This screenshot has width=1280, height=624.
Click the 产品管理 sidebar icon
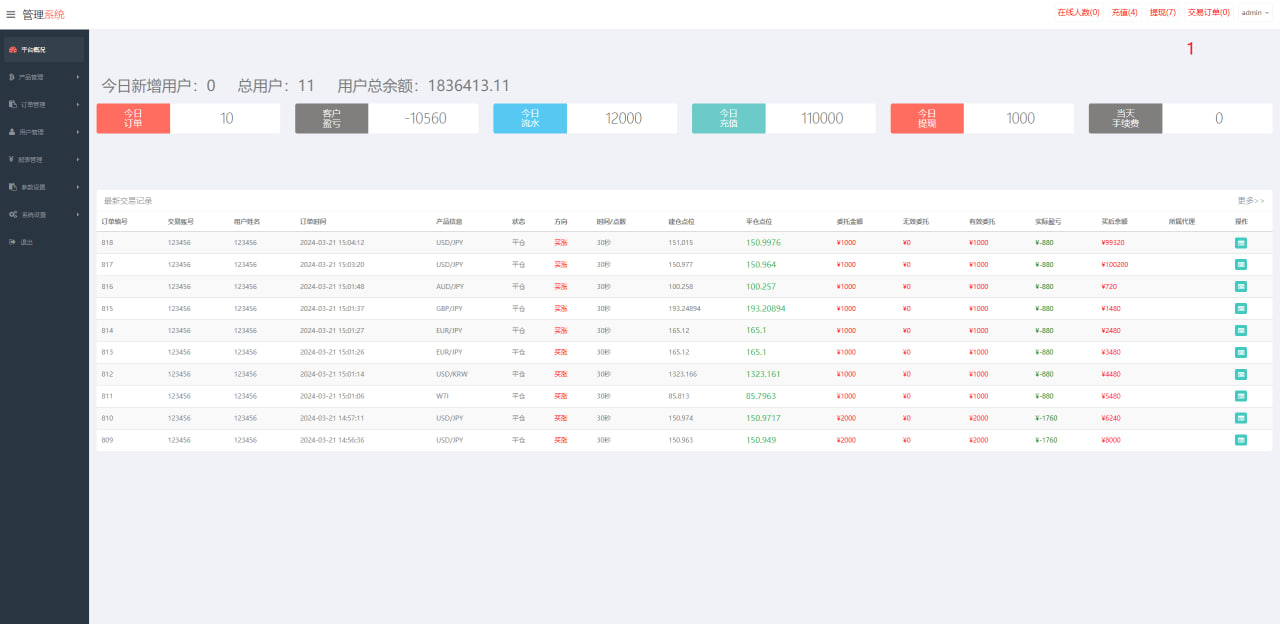click(12, 77)
